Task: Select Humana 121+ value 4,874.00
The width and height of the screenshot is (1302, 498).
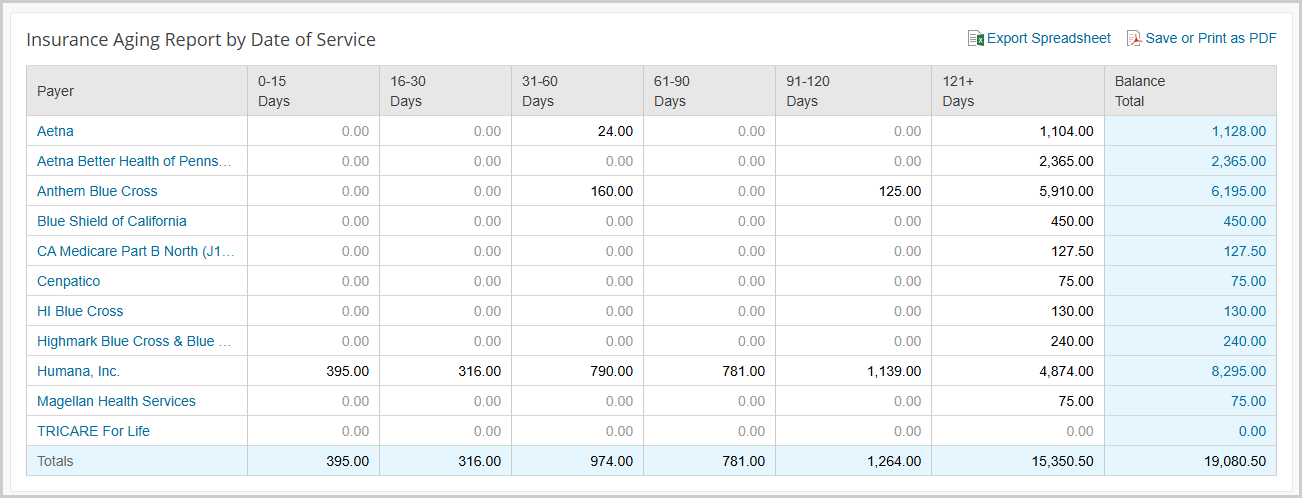Action: point(1066,371)
